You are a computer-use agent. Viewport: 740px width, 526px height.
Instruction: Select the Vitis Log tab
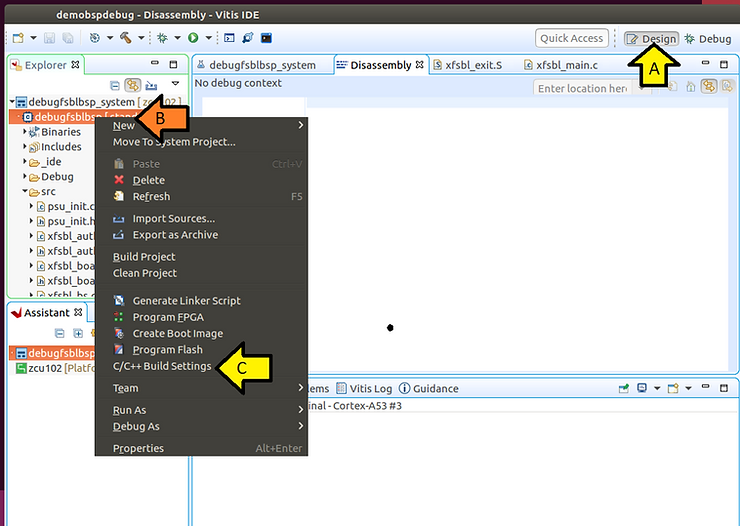pyautogui.click(x=364, y=388)
